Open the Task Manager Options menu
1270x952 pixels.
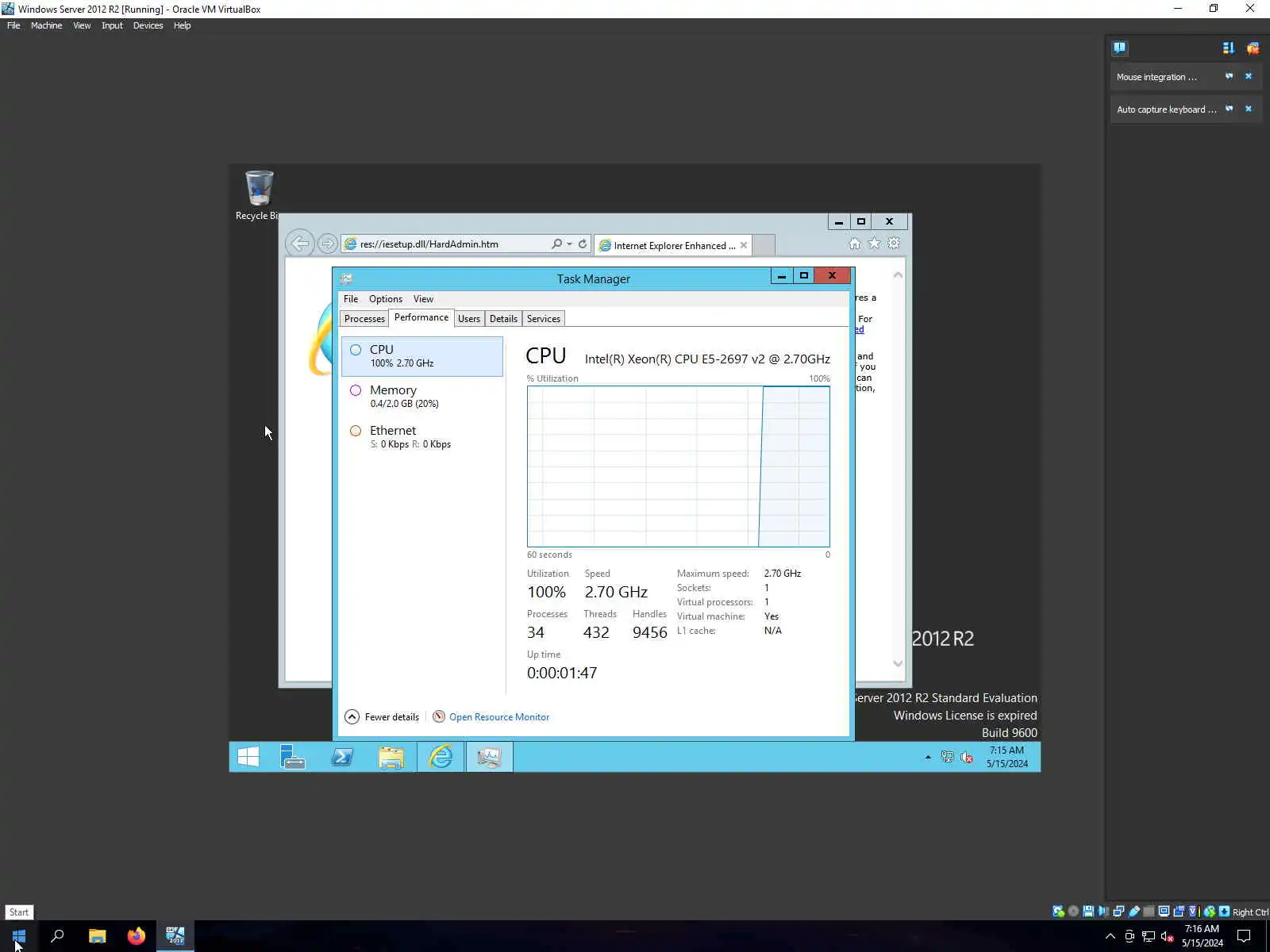pos(386,299)
